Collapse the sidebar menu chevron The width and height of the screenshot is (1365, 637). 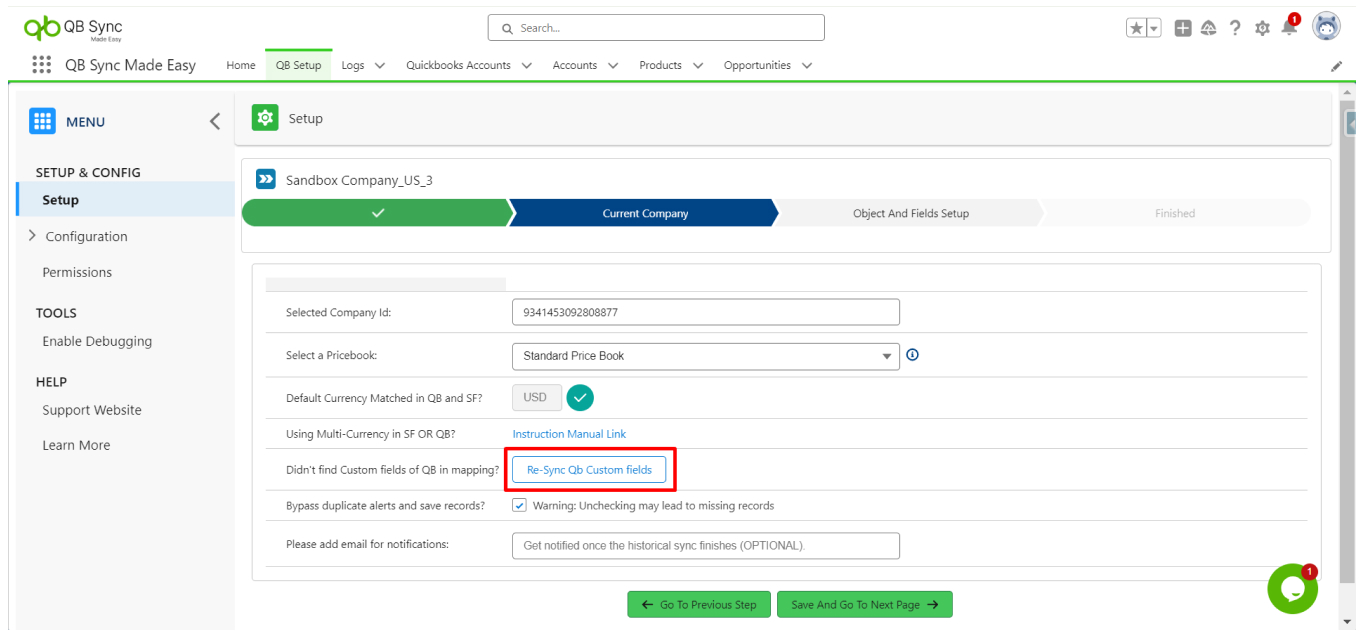click(x=214, y=121)
